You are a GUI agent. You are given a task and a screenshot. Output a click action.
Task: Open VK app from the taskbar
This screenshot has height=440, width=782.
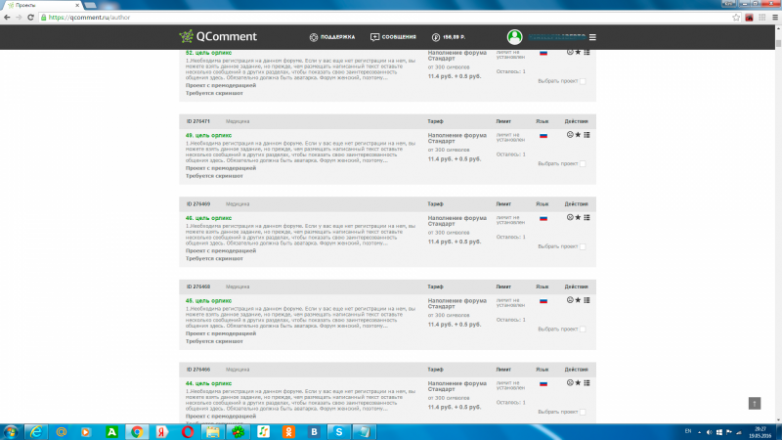click(x=314, y=432)
